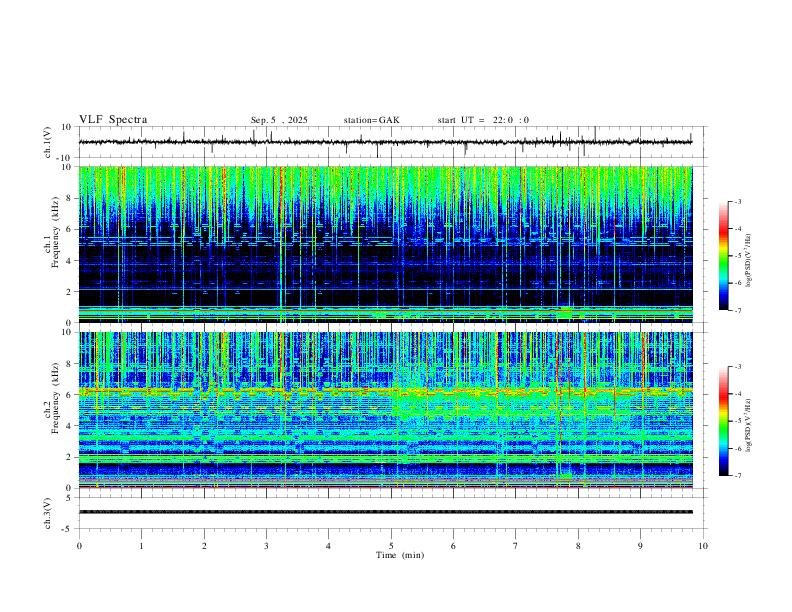The image size is (792, 612).
Task: Click the ch.1 spectrogram PSD color bar
Action: [x=723, y=256]
